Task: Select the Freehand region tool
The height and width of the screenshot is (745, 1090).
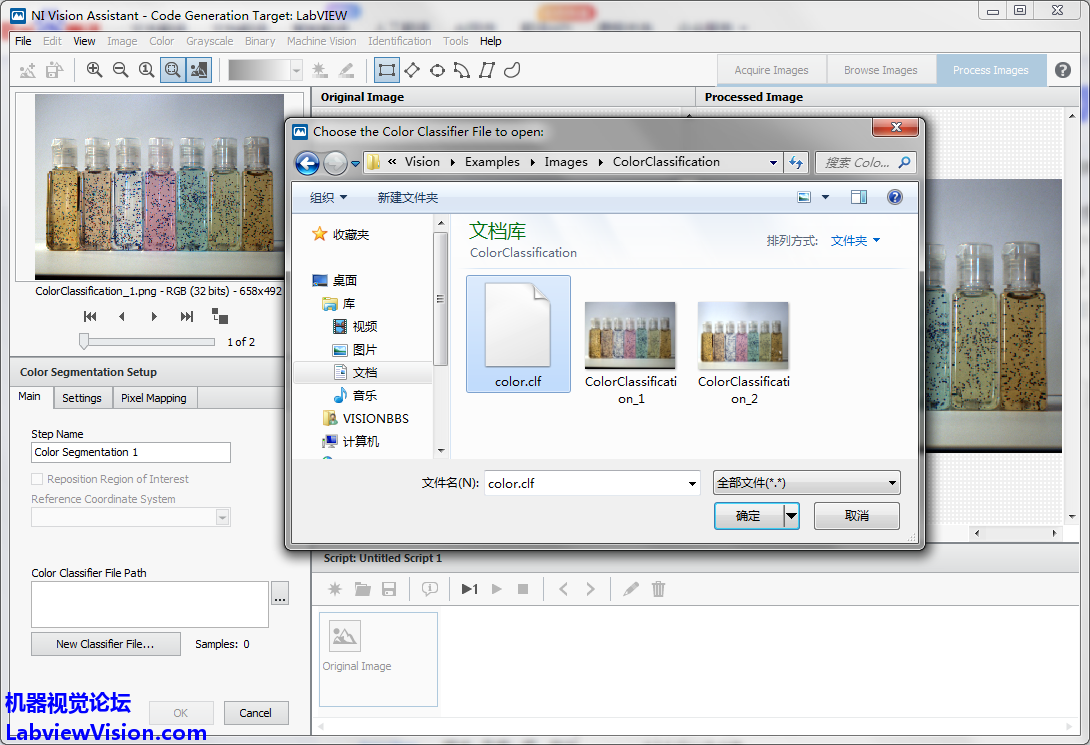Action: pos(512,70)
